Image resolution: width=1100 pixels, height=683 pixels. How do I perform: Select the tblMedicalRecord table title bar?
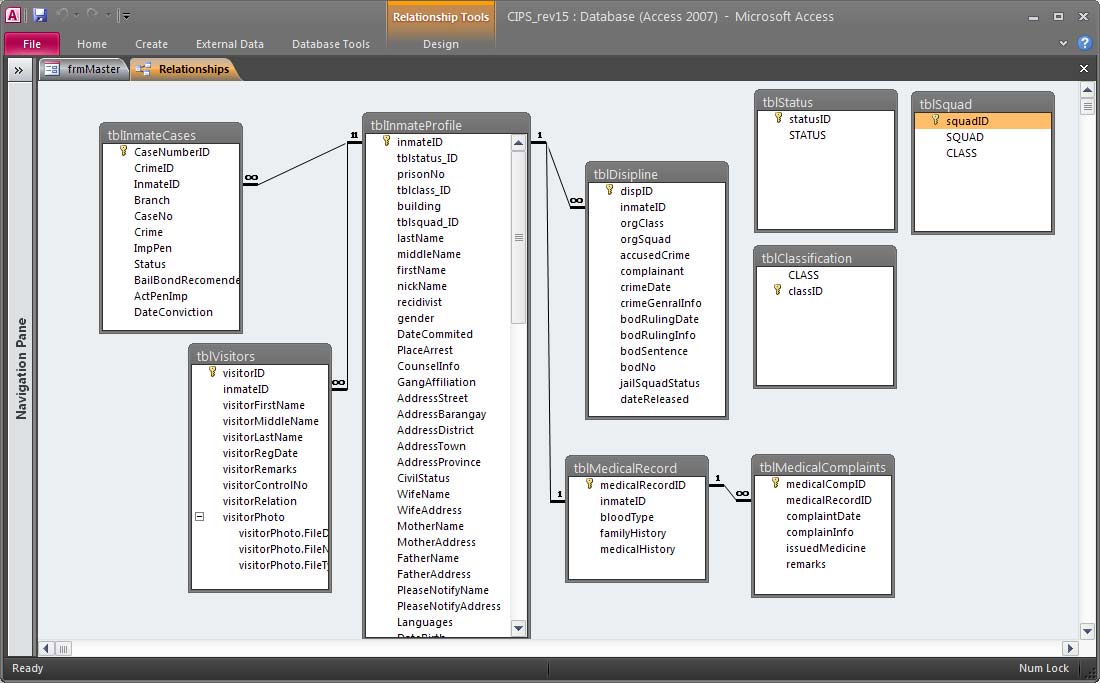(x=637, y=468)
